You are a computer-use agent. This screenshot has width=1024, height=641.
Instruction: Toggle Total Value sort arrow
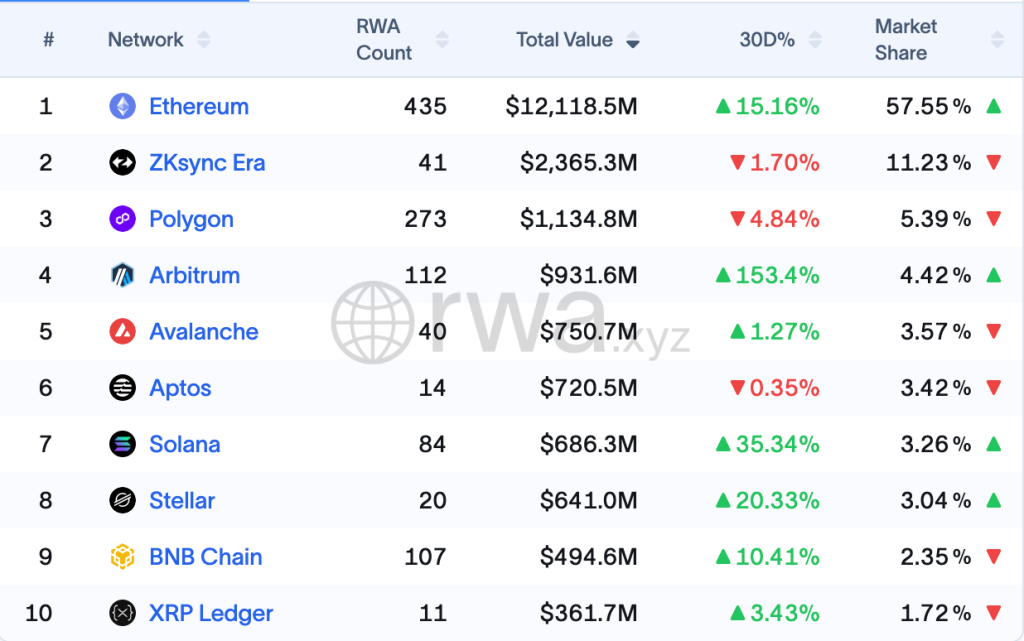pyautogui.click(x=632, y=41)
